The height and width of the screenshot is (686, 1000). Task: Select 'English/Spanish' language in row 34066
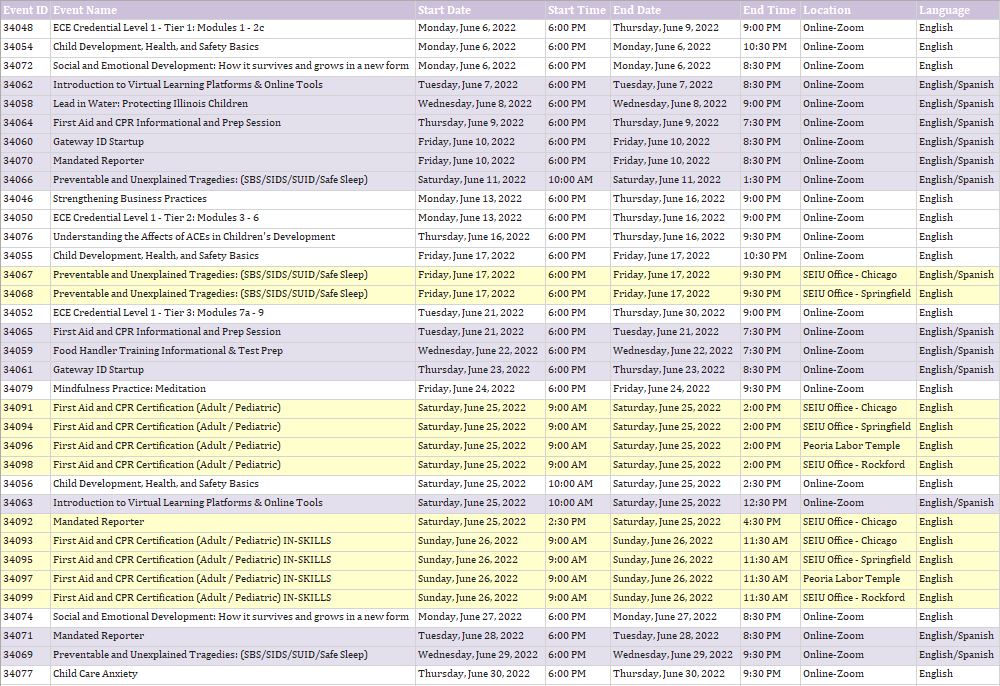(956, 180)
